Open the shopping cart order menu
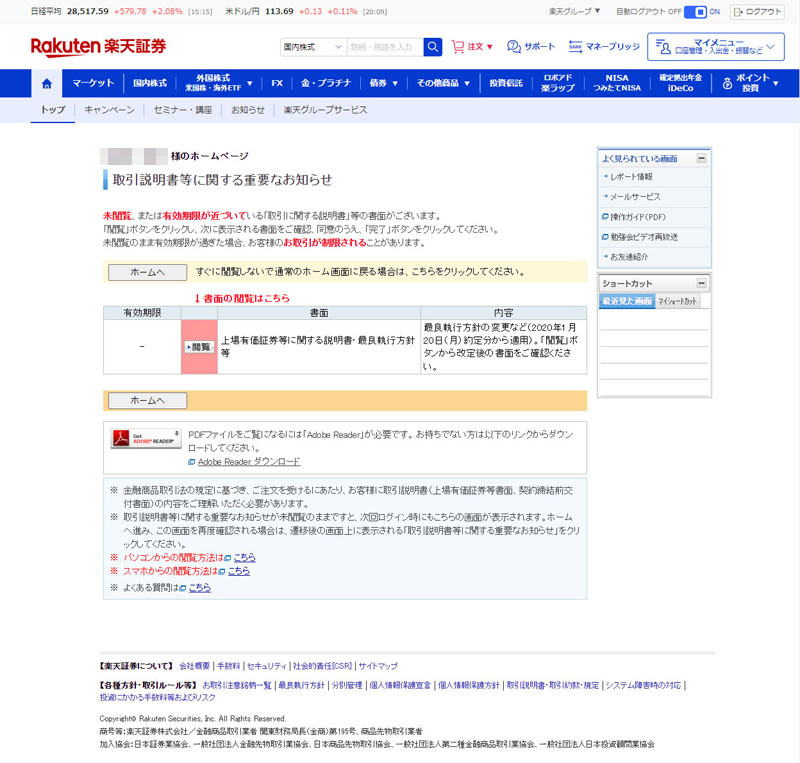Image resolution: width=800 pixels, height=763 pixels. pyautogui.click(x=472, y=47)
